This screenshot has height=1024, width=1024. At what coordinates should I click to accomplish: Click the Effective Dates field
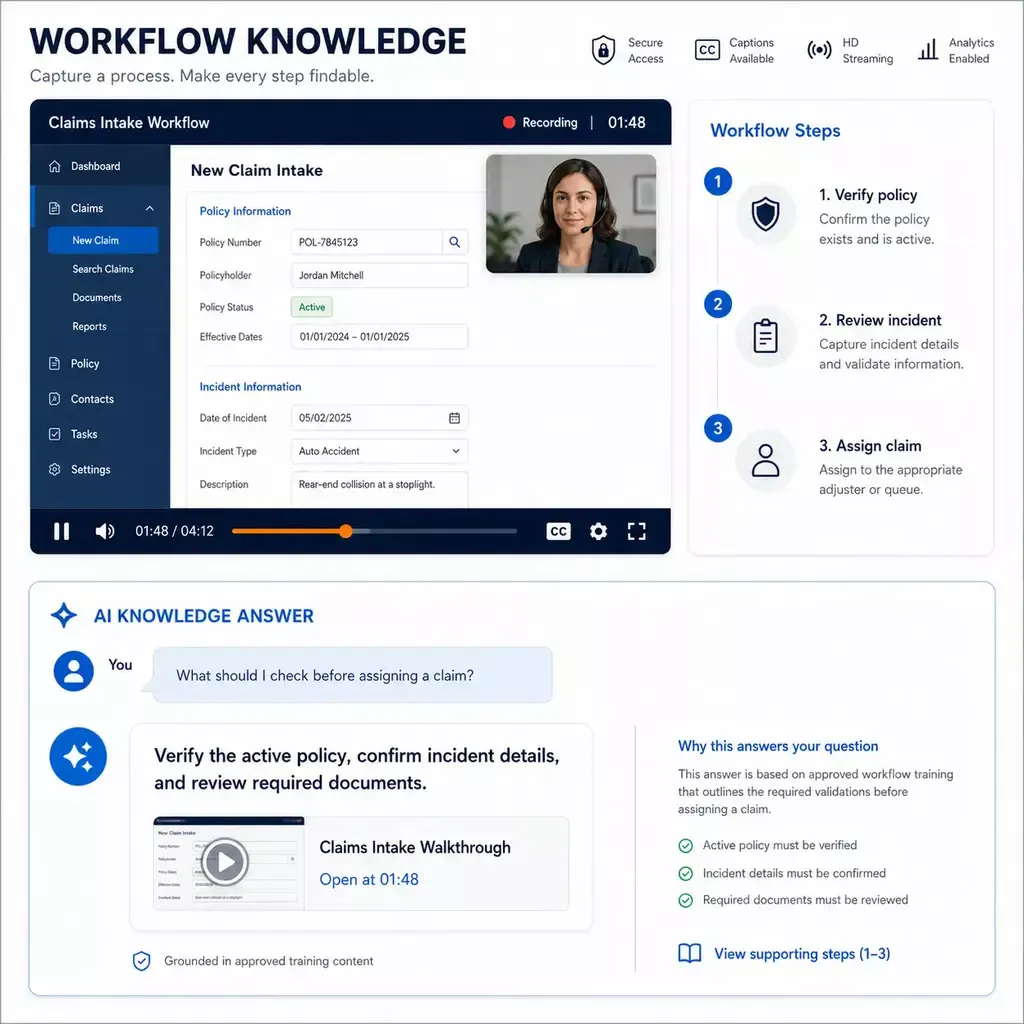point(379,337)
